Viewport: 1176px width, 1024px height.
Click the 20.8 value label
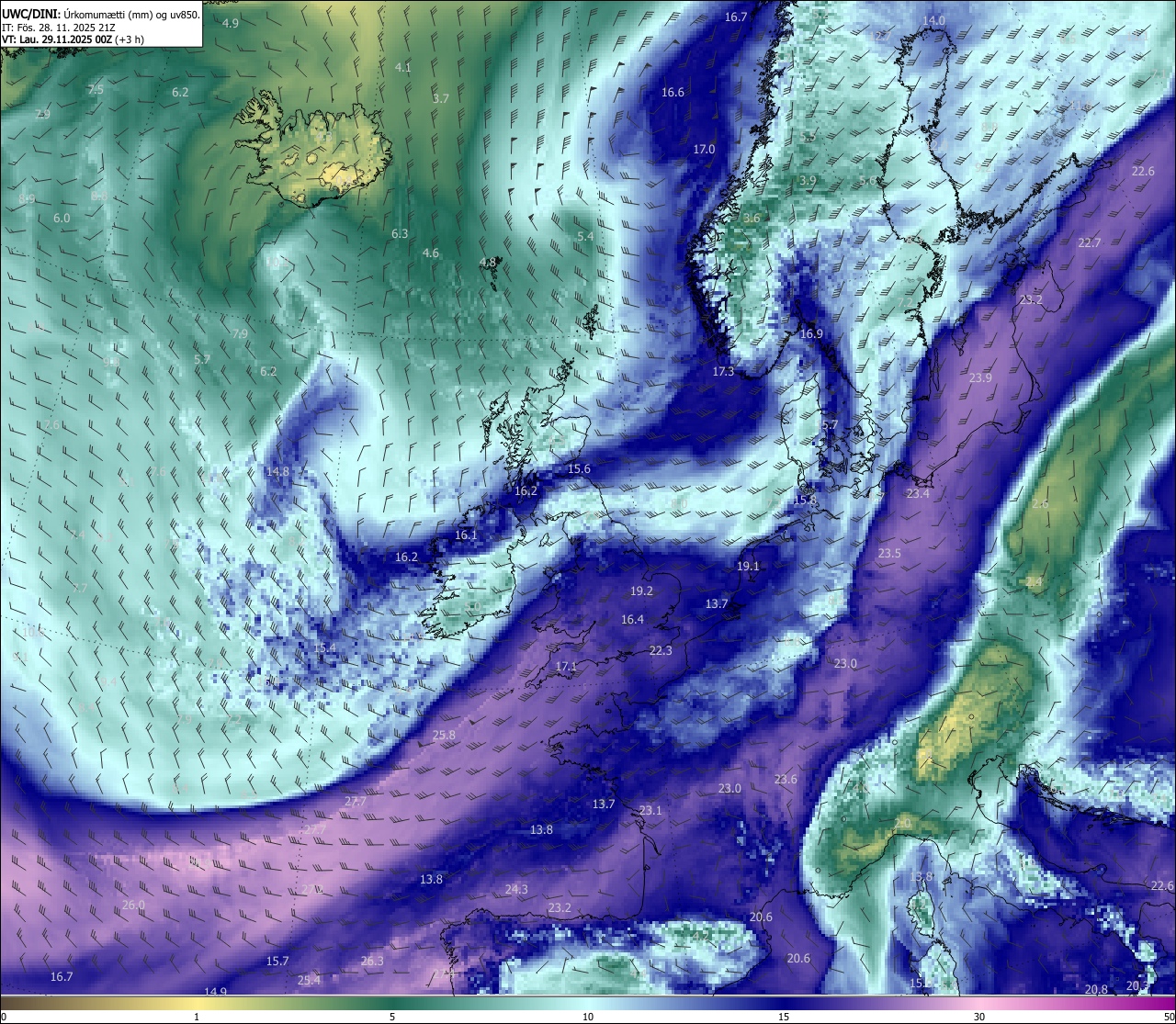(1096, 989)
